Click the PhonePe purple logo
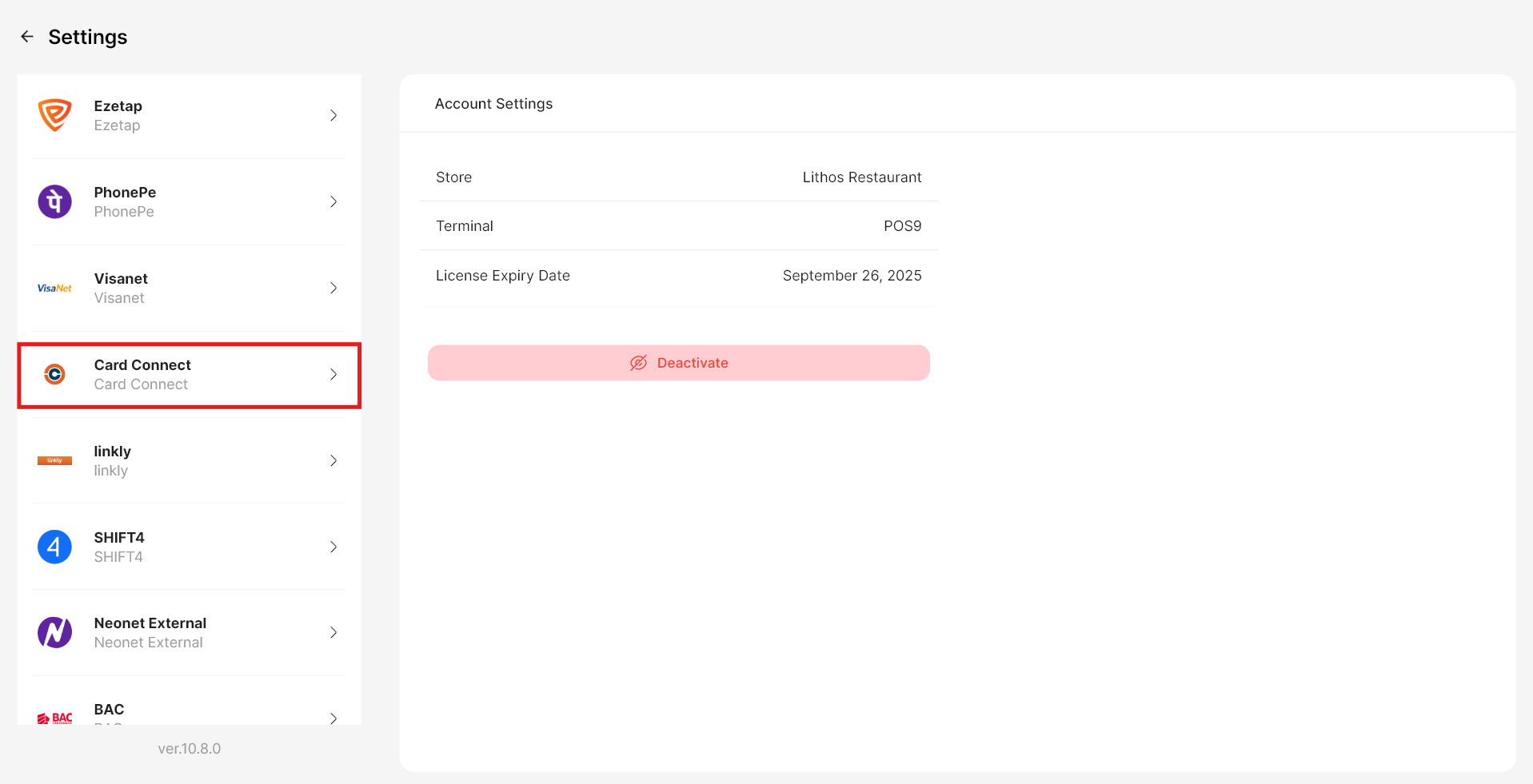The width and height of the screenshot is (1533, 784). 55,201
